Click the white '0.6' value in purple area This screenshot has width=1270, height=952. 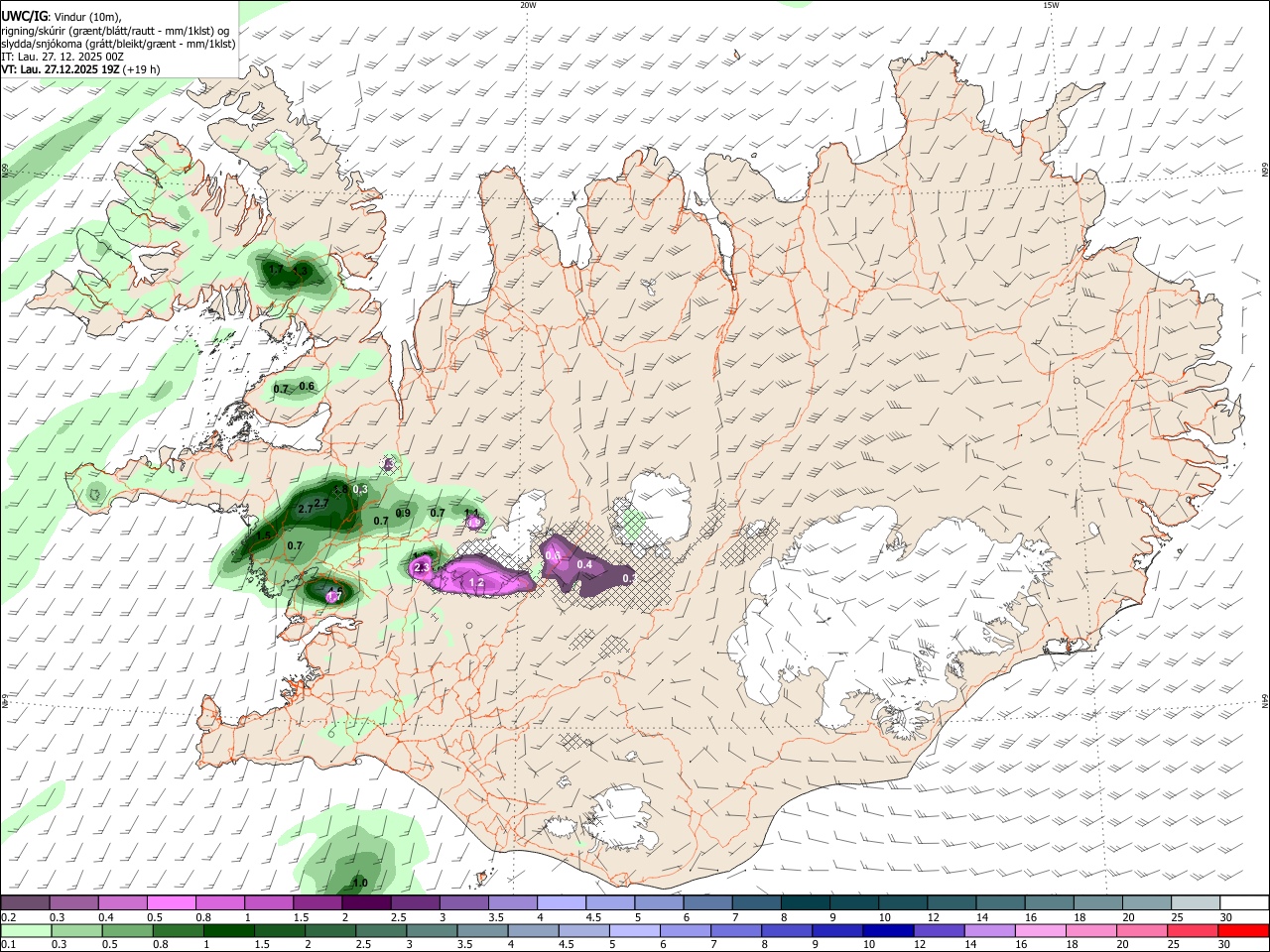[x=554, y=555]
